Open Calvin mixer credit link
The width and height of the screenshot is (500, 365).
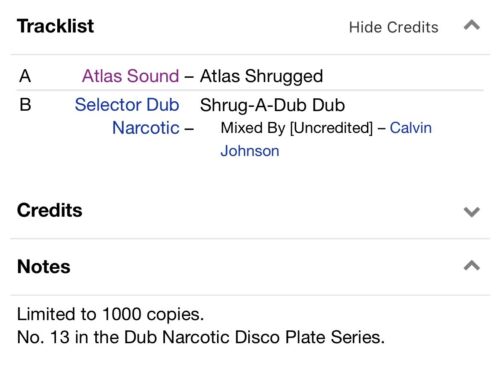coord(411,128)
